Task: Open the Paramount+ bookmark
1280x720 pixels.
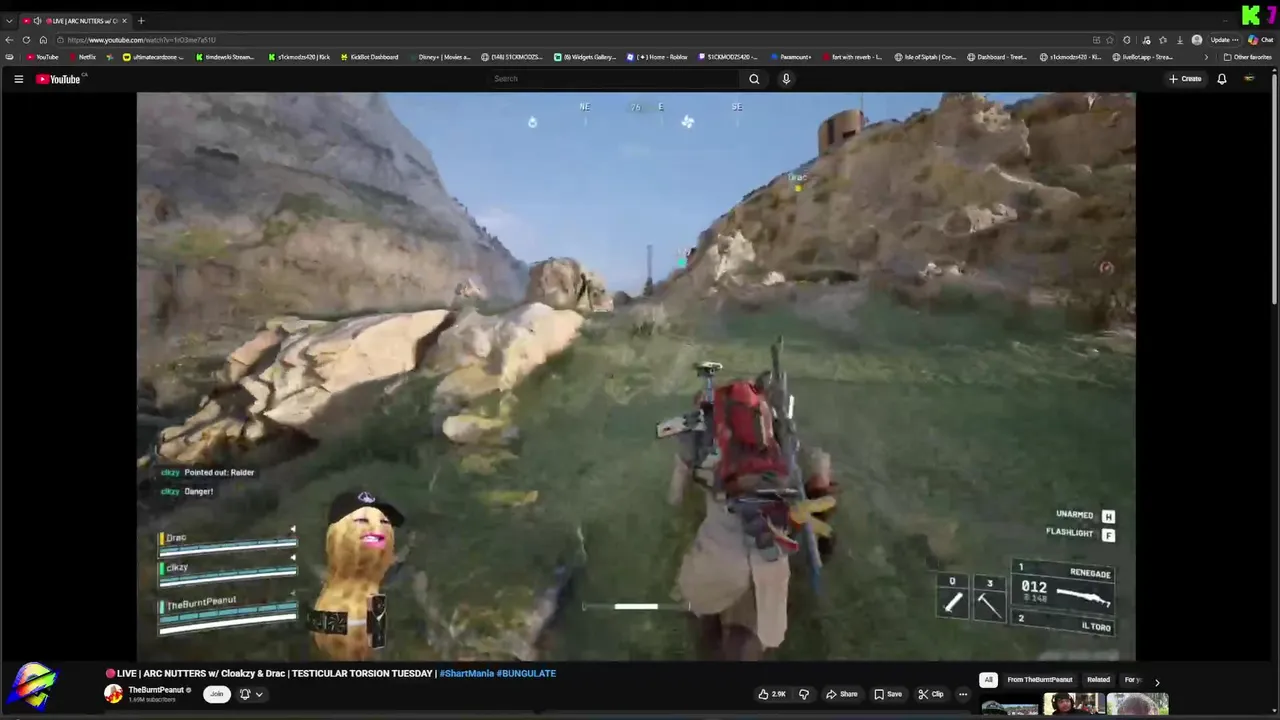Action: click(790, 57)
